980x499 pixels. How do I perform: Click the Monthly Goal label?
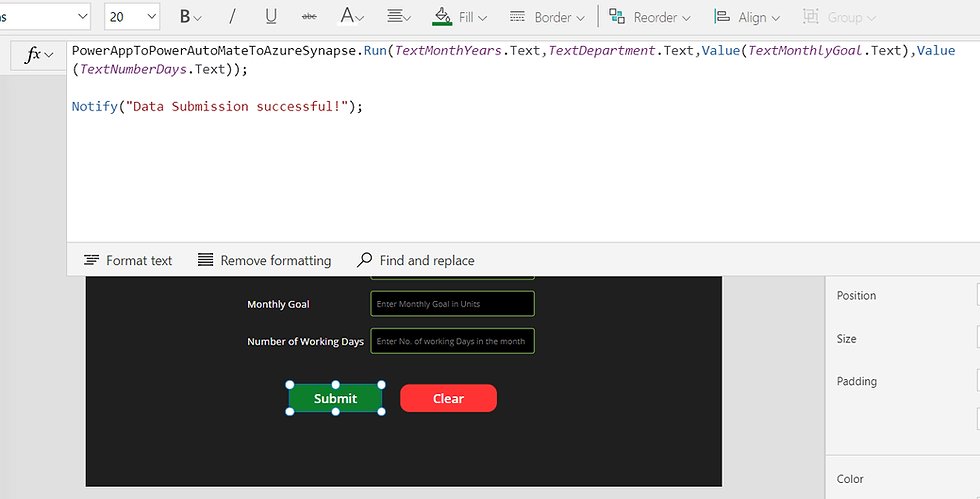click(x=278, y=305)
